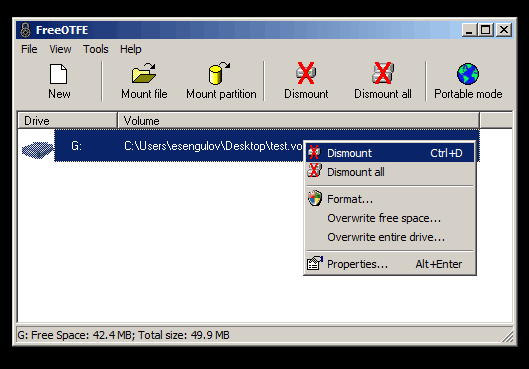Minimize the FreeOTFE window
Viewport: 529px width, 369px height.
click(469, 30)
